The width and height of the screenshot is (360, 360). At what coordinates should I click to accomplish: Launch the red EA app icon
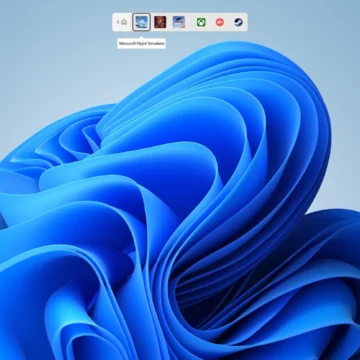[219, 22]
